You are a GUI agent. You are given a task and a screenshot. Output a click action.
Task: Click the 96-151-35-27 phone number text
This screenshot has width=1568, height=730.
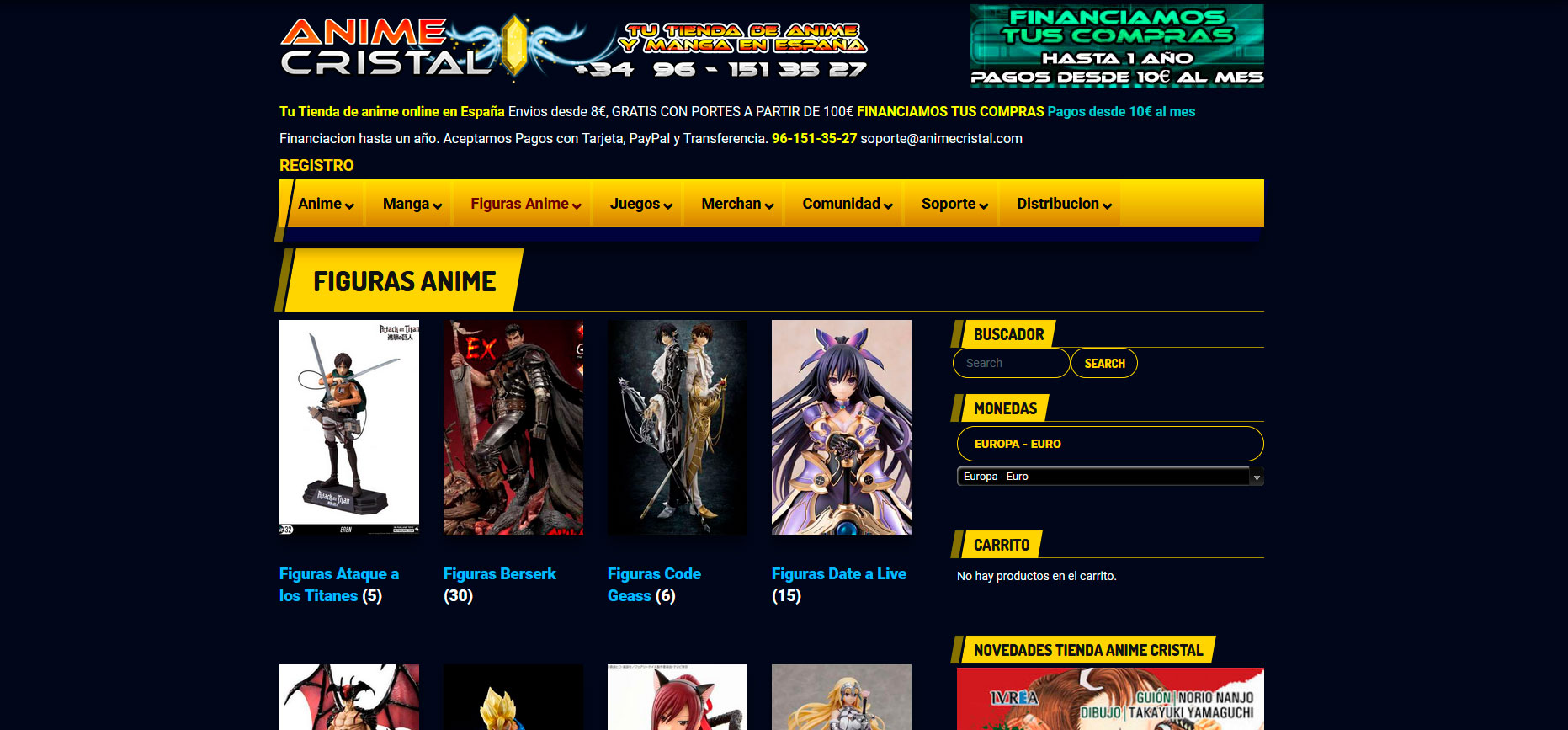pos(814,138)
